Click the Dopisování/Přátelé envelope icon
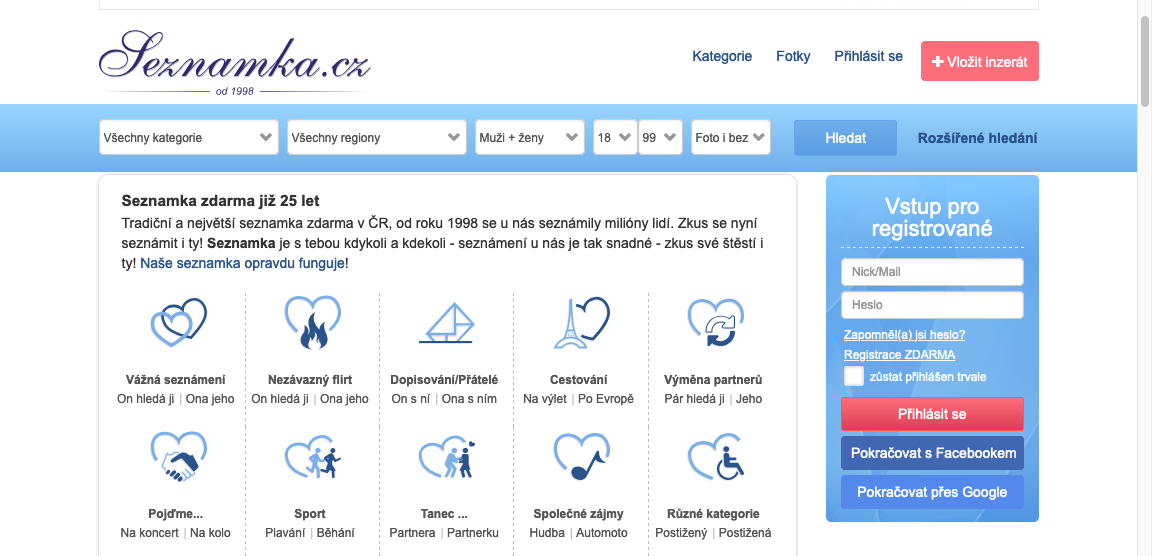 pyautogui.click(x=445, y=322)
